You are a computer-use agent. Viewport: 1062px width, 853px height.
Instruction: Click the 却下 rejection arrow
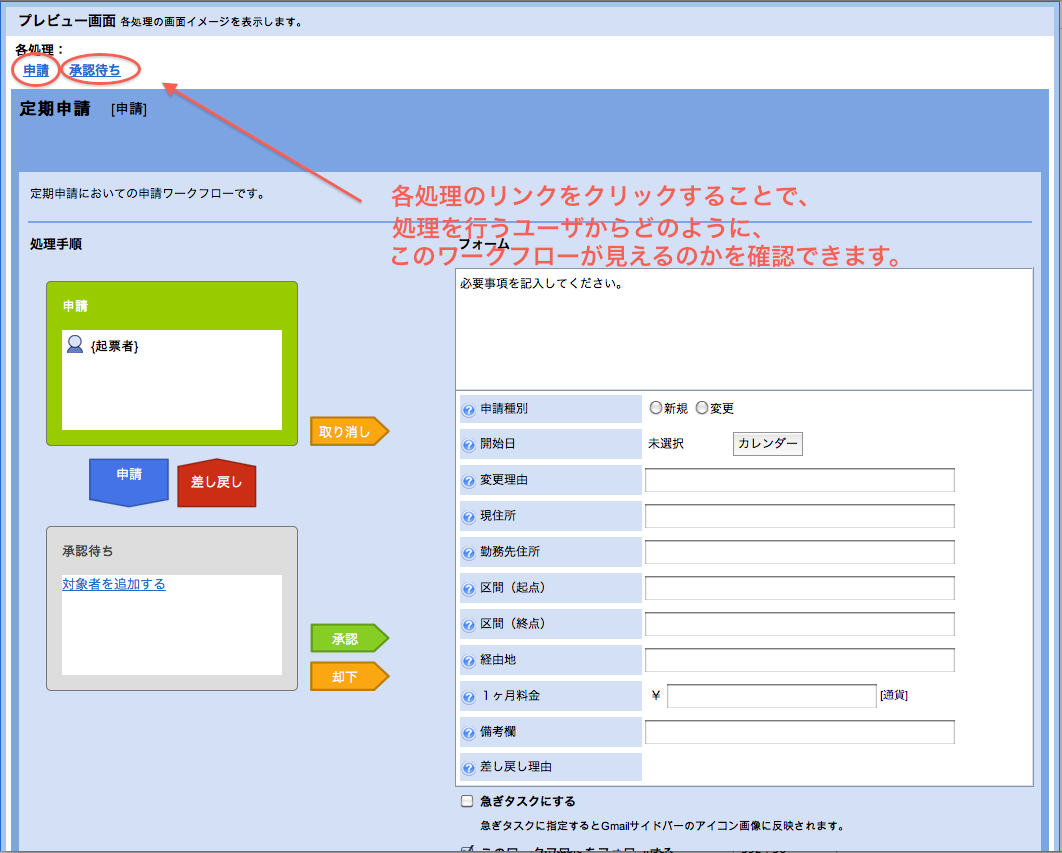(x=348, y=676)
